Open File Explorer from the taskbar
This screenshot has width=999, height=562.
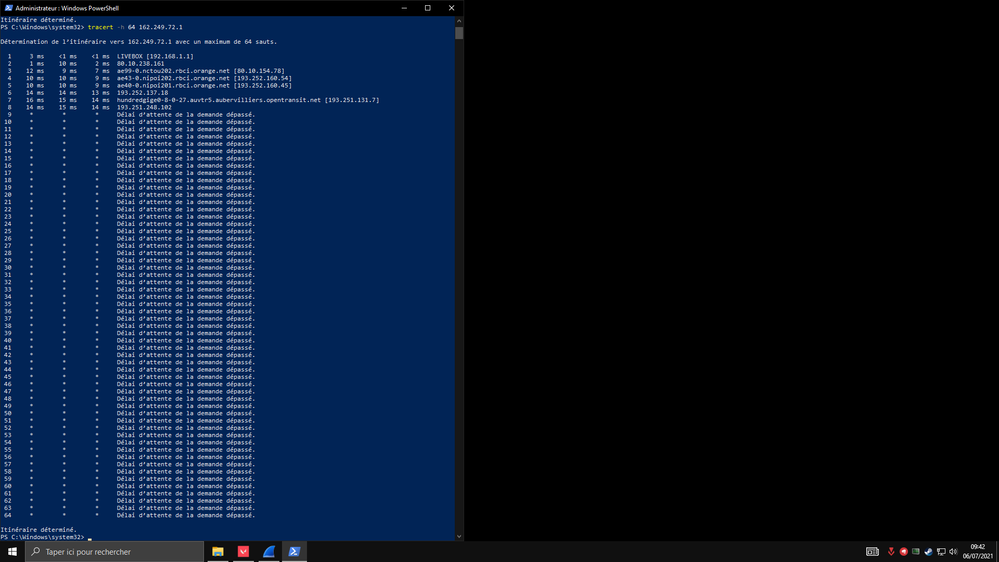point(218,552)
